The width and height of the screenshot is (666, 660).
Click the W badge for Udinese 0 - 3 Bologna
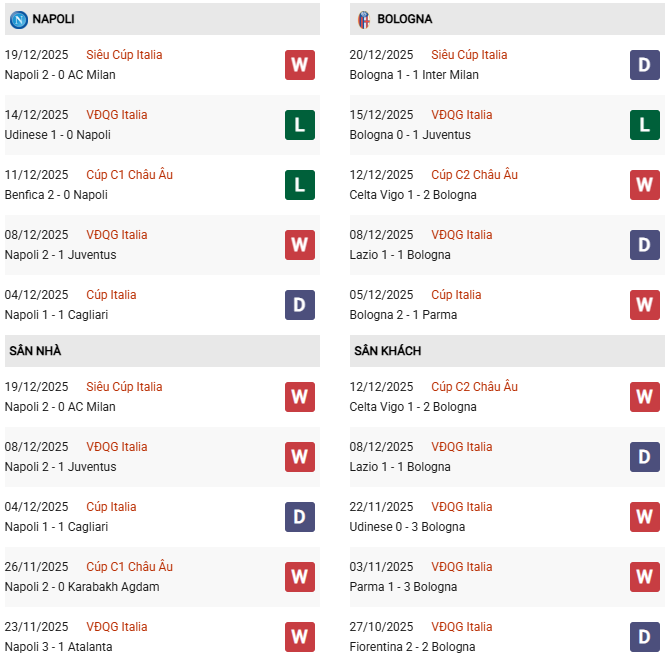pyautogui.click(x=644, y=517)
